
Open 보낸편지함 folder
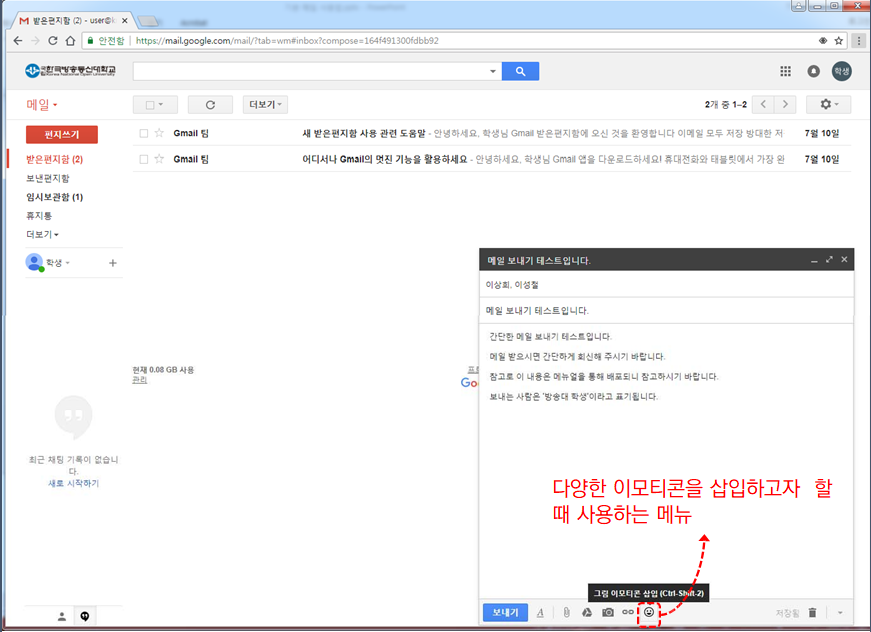tap(48, 178)
